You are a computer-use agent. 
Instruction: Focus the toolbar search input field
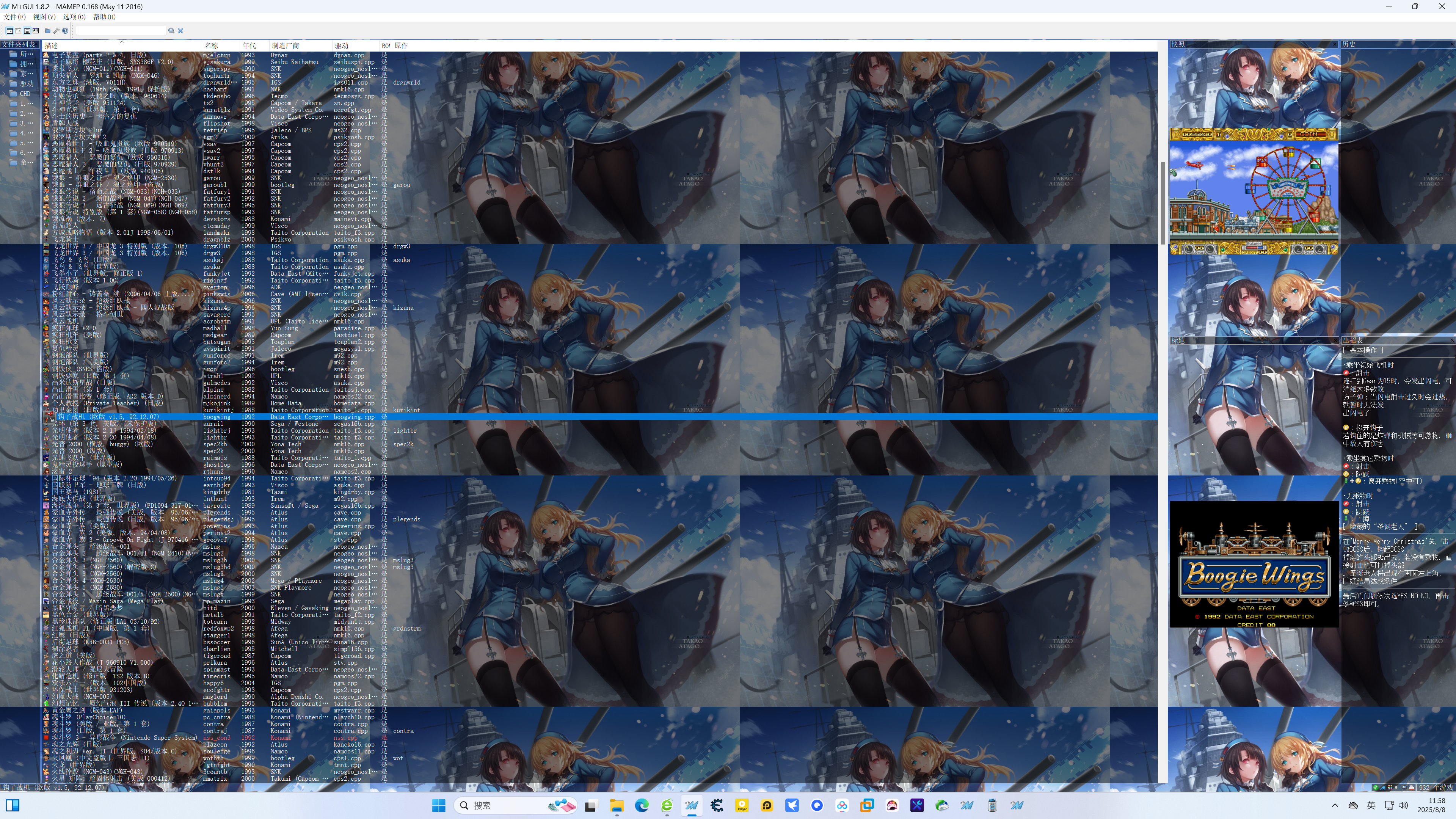(x=121, y=30)
